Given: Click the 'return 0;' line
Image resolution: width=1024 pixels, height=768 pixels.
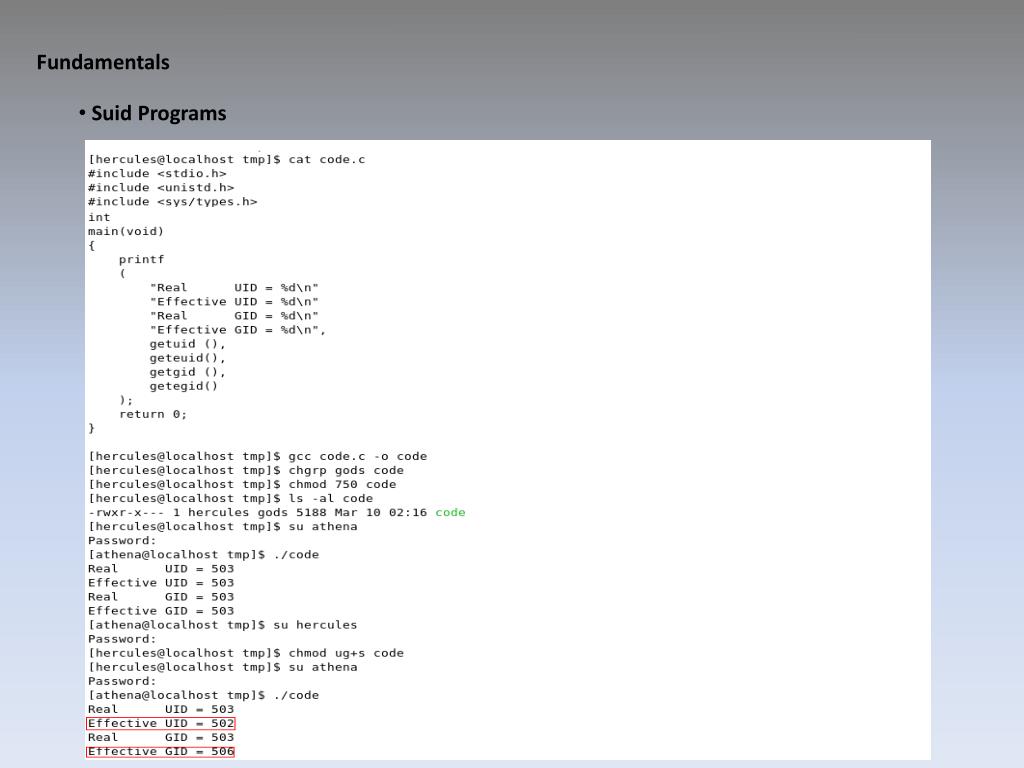Looking at the screenshot, I should [x=153, y=414].
